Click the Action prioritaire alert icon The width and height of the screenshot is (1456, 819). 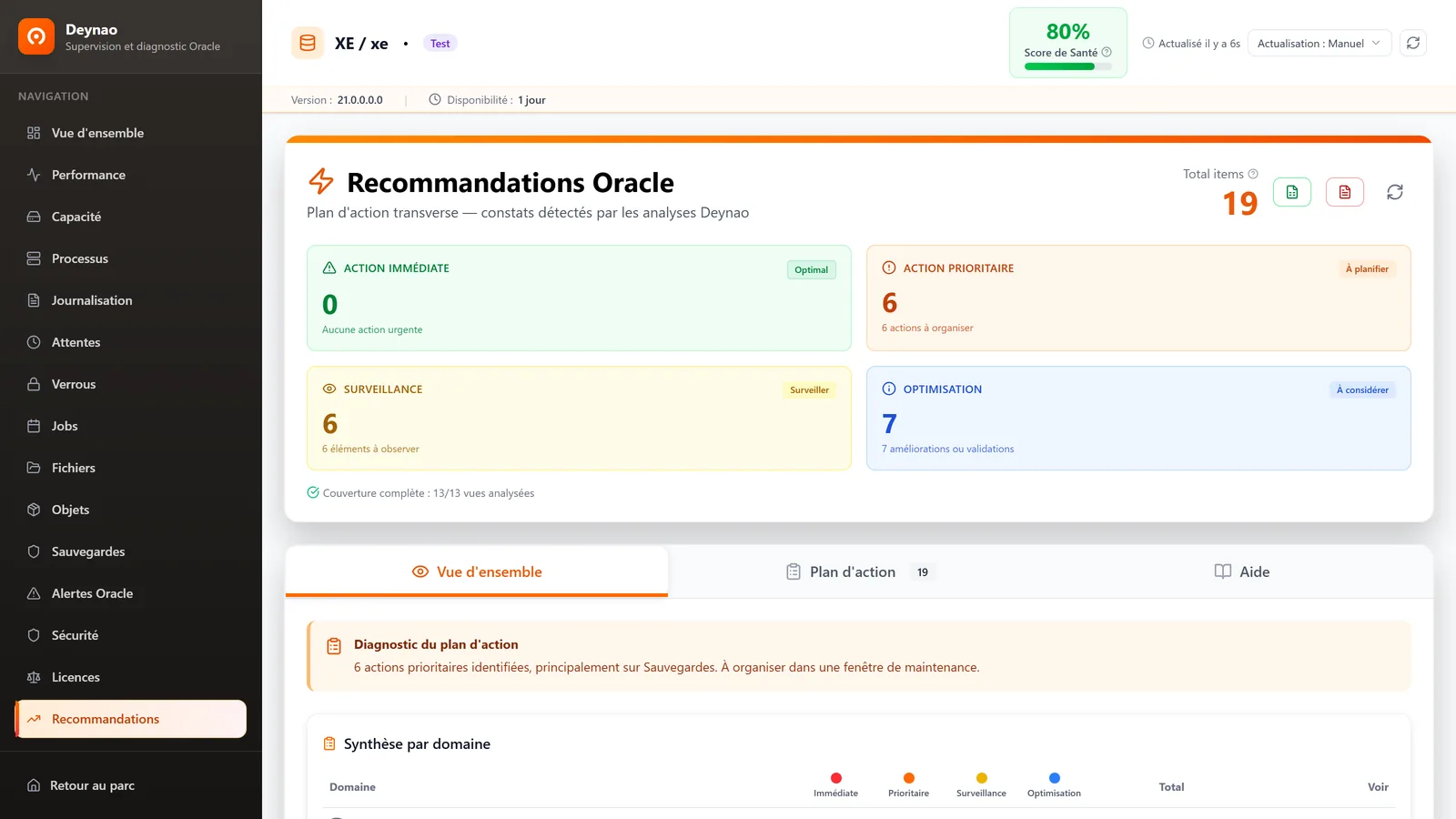[889, 268]
